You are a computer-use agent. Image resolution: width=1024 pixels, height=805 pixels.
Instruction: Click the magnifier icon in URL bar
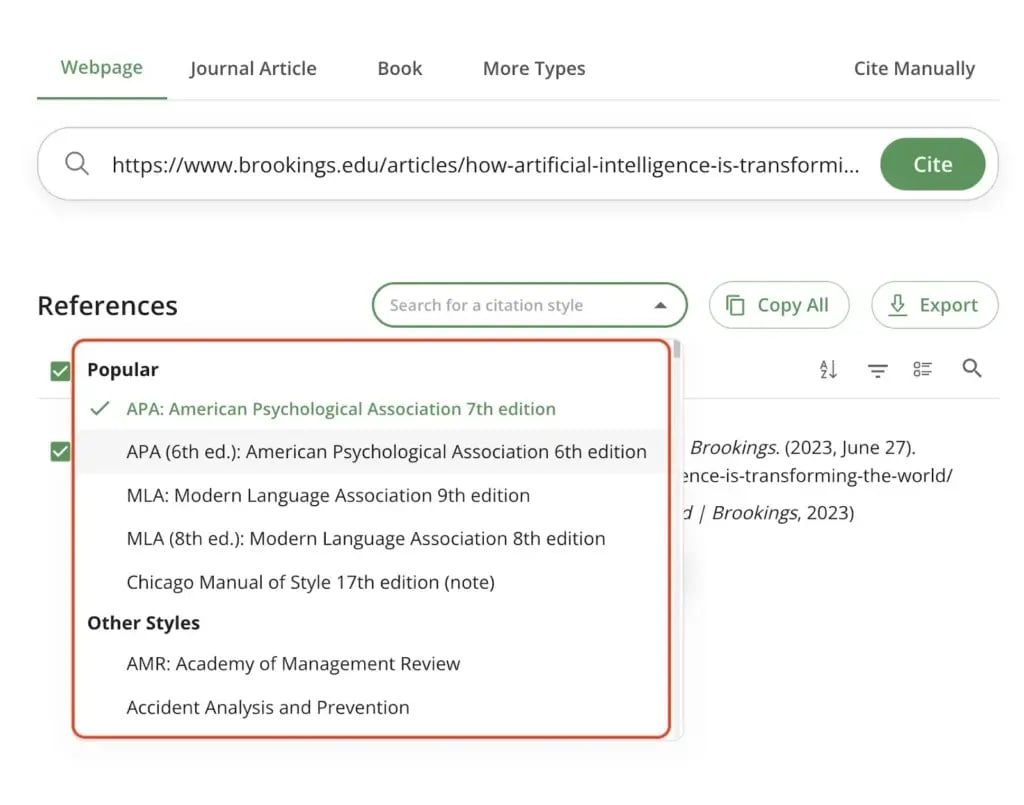pyautogui.click(x=77, y=164)
